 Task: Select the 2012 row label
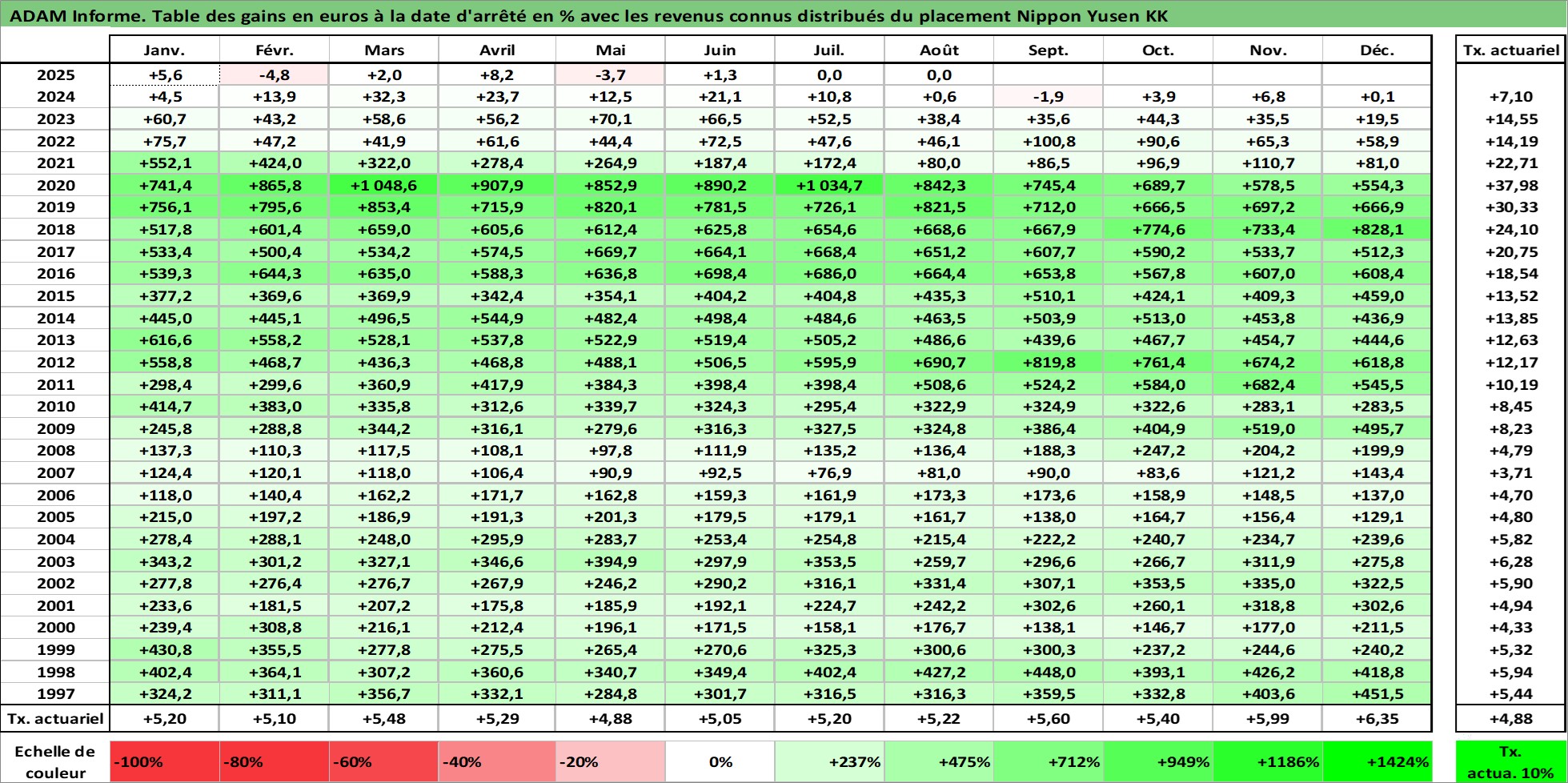tap(55, 362)
